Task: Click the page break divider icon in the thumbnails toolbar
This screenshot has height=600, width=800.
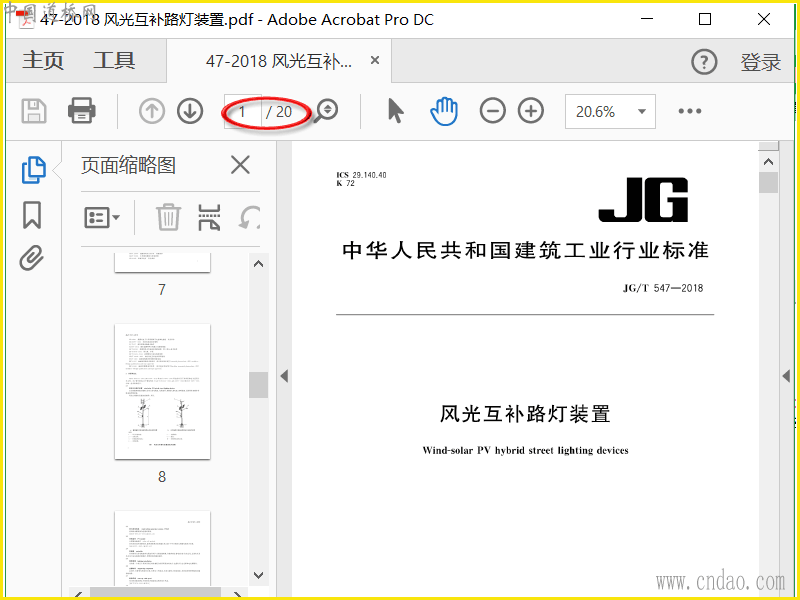Action: [x=209, y=217]
